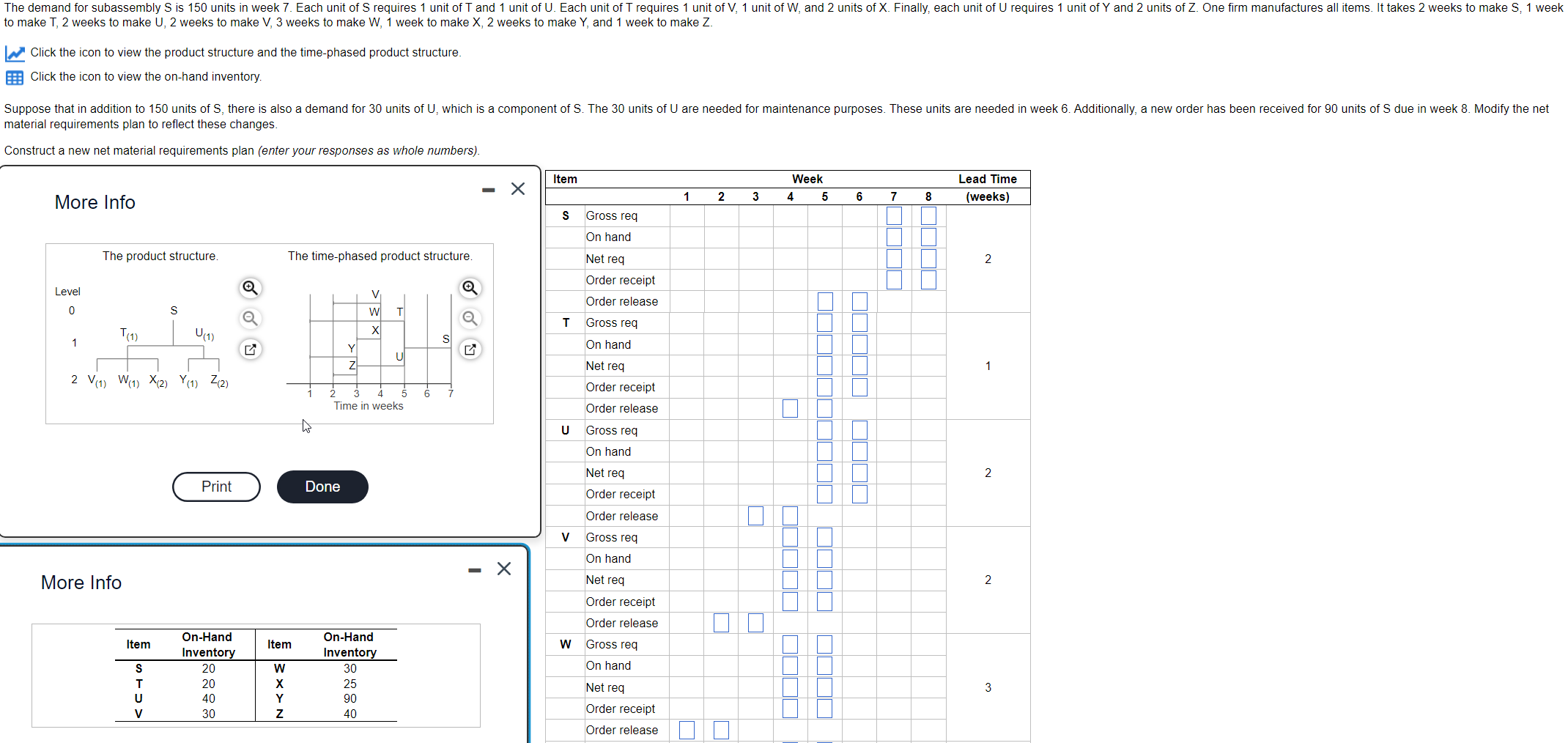The height and width of the screenshot is (743, 1568).
Task: Click the table icon for on-hand inventory
Action: [x=15, y=78]
